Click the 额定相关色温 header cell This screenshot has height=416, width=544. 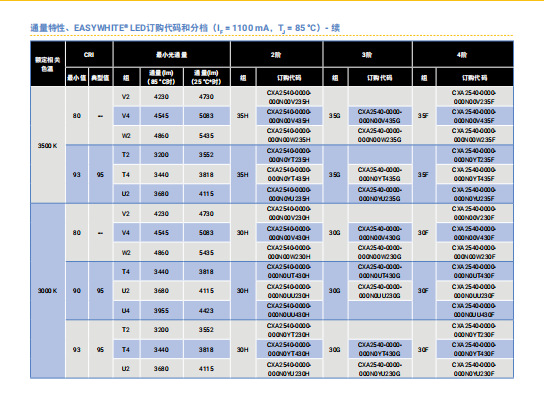pos(48,64)
